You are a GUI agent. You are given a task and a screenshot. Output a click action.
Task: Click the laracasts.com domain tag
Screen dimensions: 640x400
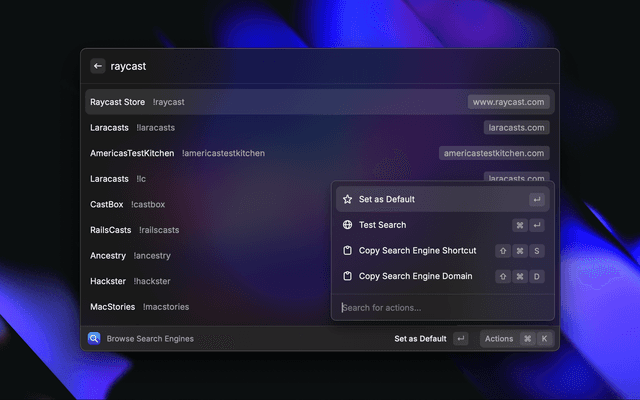516,128
